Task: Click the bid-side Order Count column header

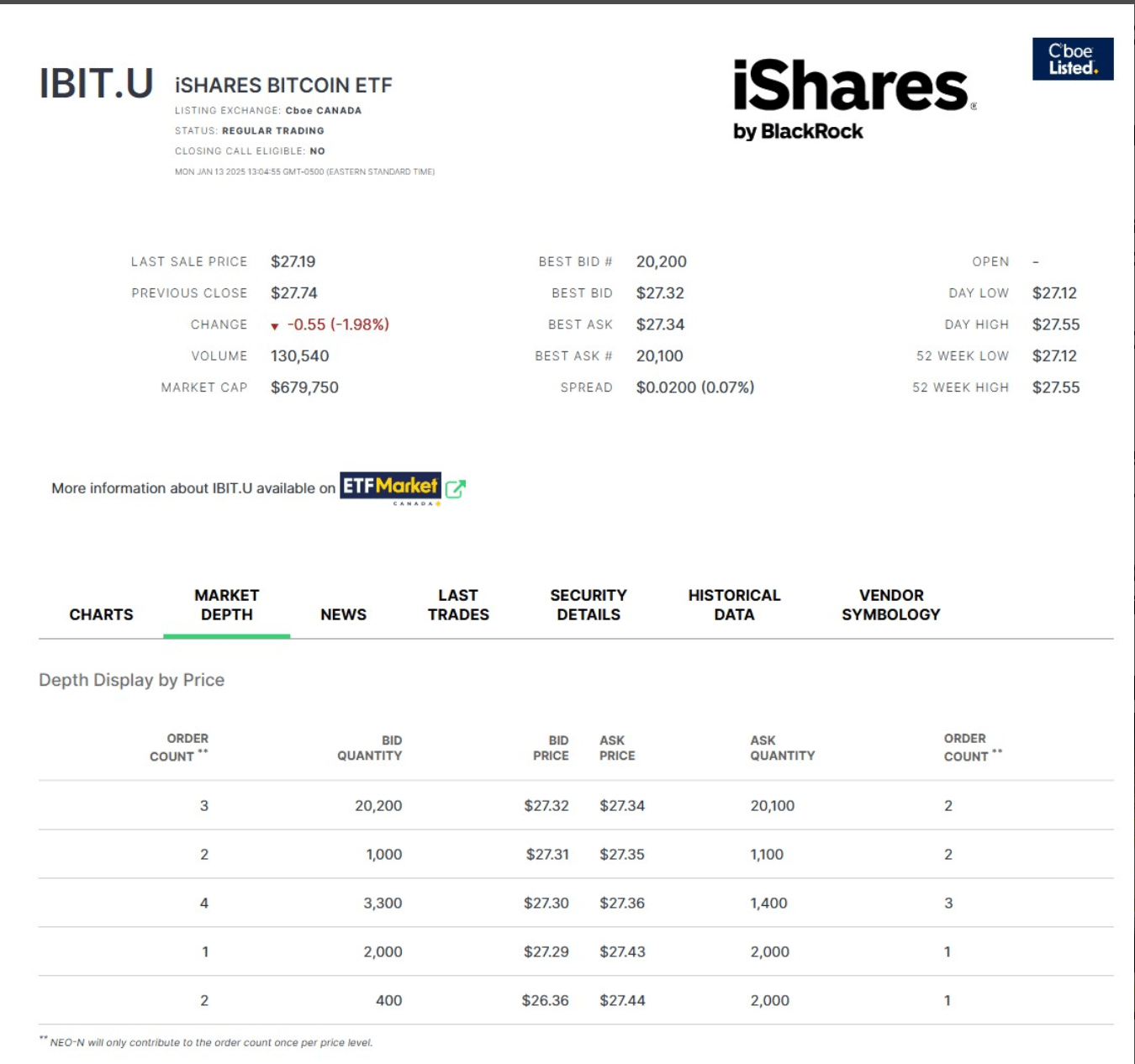Action: 179,747
